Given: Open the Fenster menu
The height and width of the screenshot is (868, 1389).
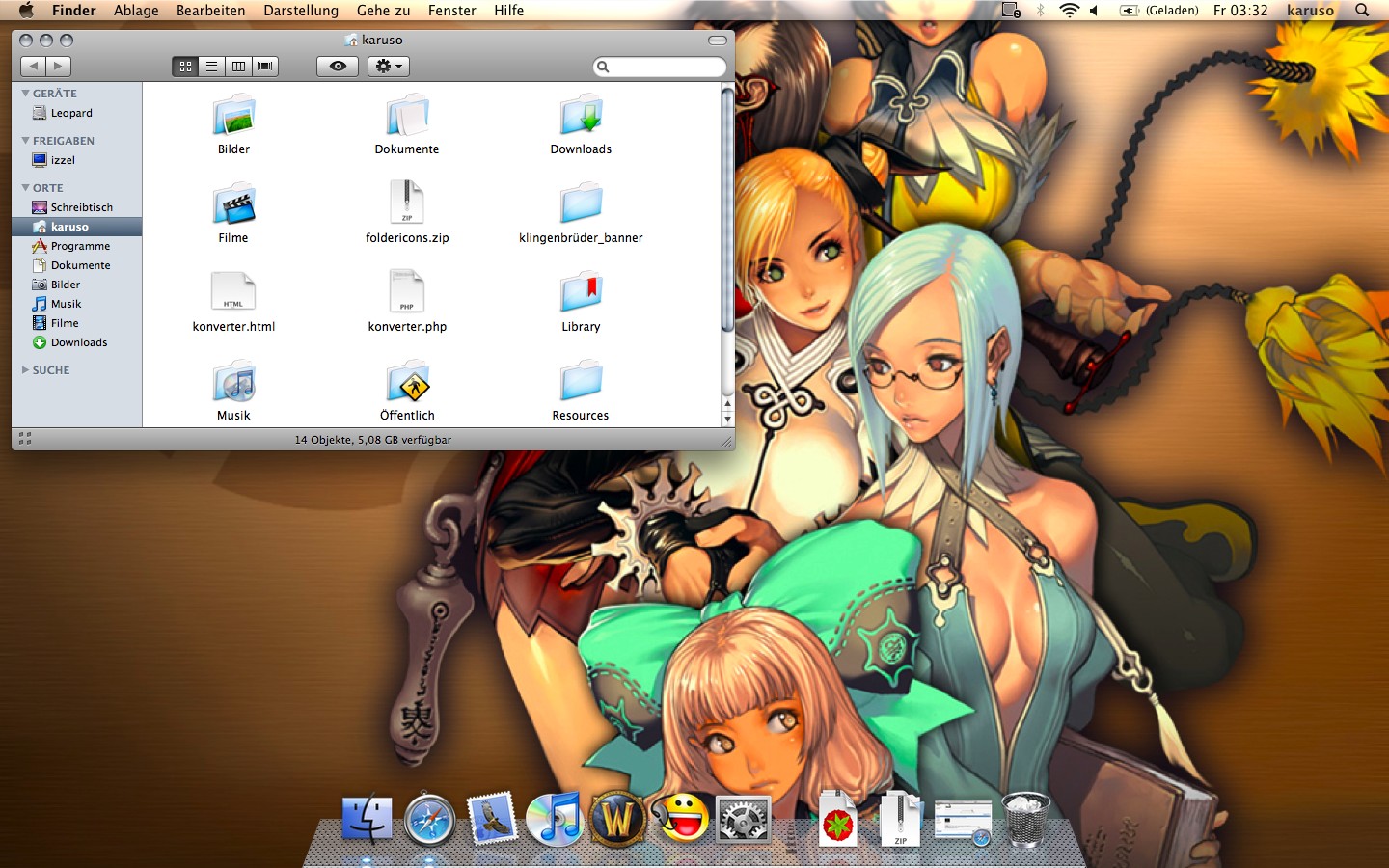Looking at the screenshot, I should (452, 11).
